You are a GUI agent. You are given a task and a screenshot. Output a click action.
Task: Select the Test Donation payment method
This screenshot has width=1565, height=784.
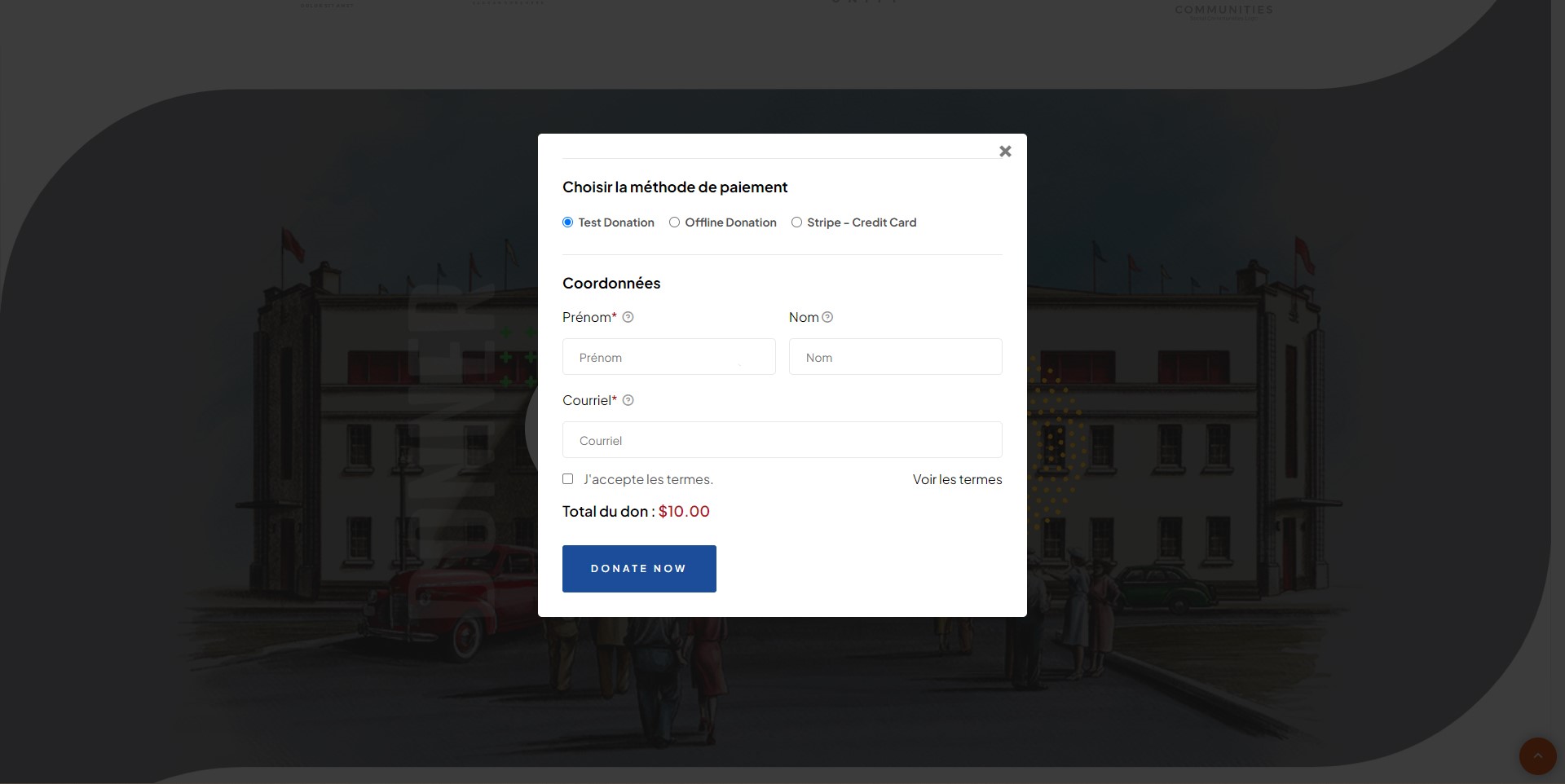click(568, 222)
